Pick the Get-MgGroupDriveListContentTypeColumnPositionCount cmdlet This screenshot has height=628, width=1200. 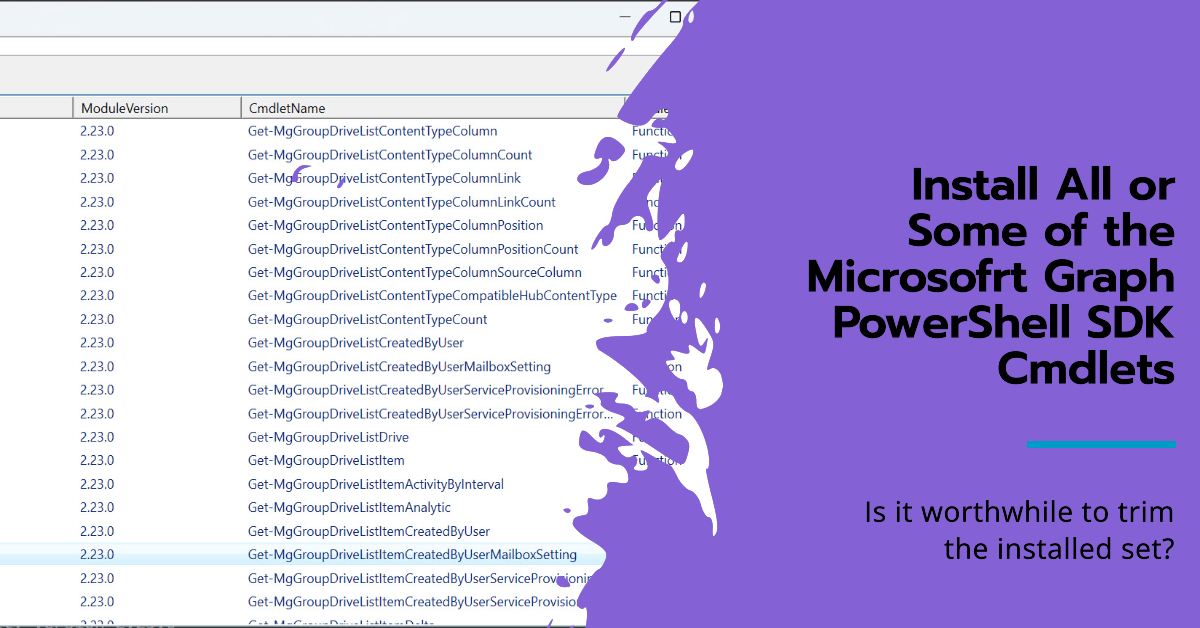point(413,249)
